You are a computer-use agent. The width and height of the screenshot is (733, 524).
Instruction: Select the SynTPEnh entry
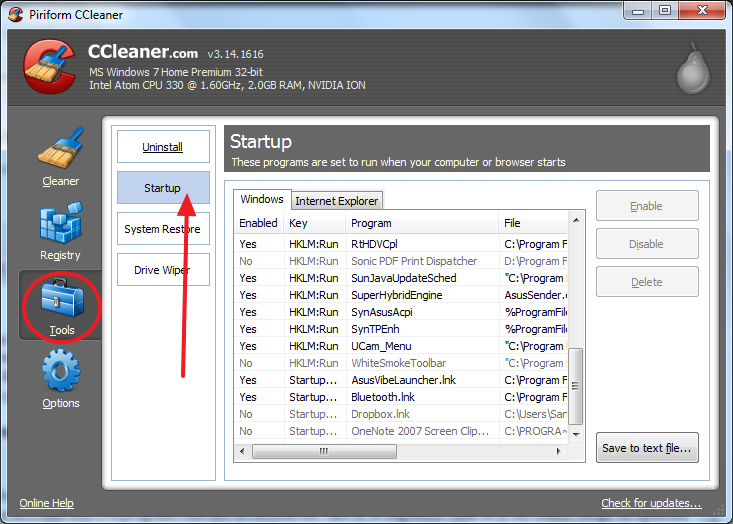click(x=401, y=329)
